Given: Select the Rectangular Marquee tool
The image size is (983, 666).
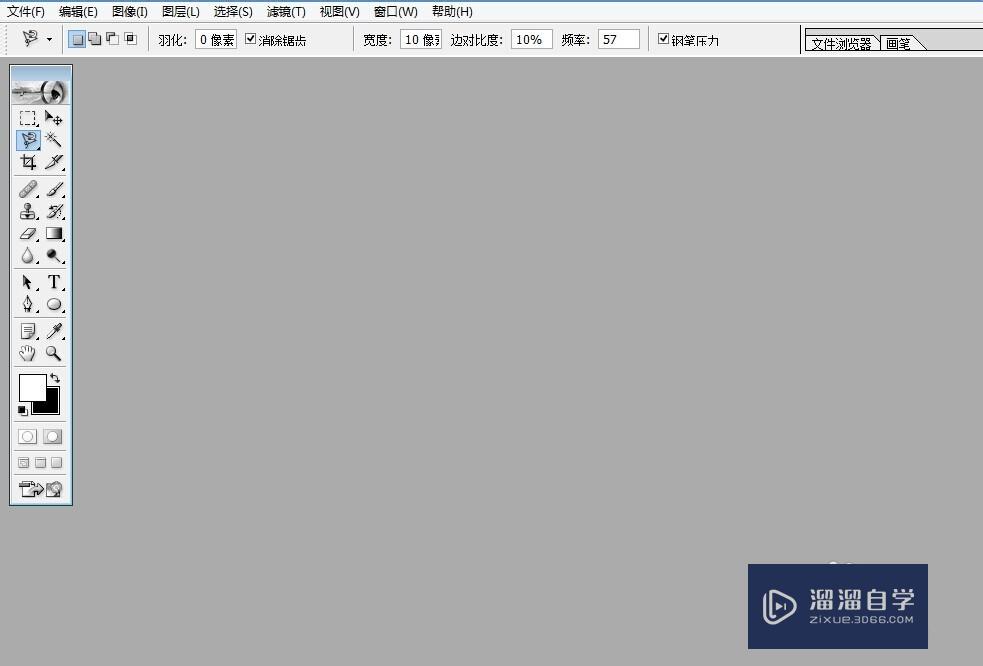Looking at the screenshot, I should point(28,118).
